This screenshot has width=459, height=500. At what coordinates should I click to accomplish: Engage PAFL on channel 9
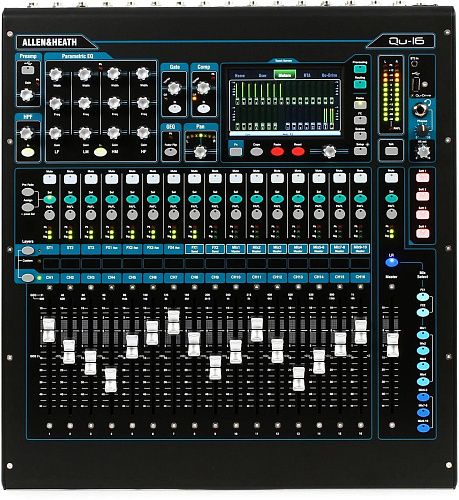tap(215, 215)
